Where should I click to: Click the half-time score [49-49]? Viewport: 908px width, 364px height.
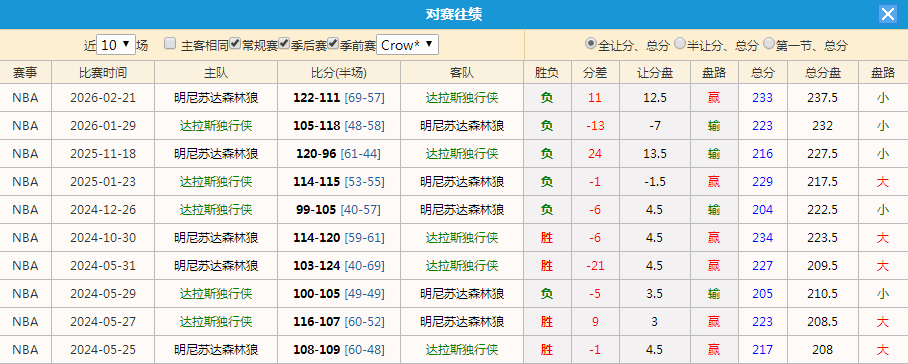coord(364,293)
